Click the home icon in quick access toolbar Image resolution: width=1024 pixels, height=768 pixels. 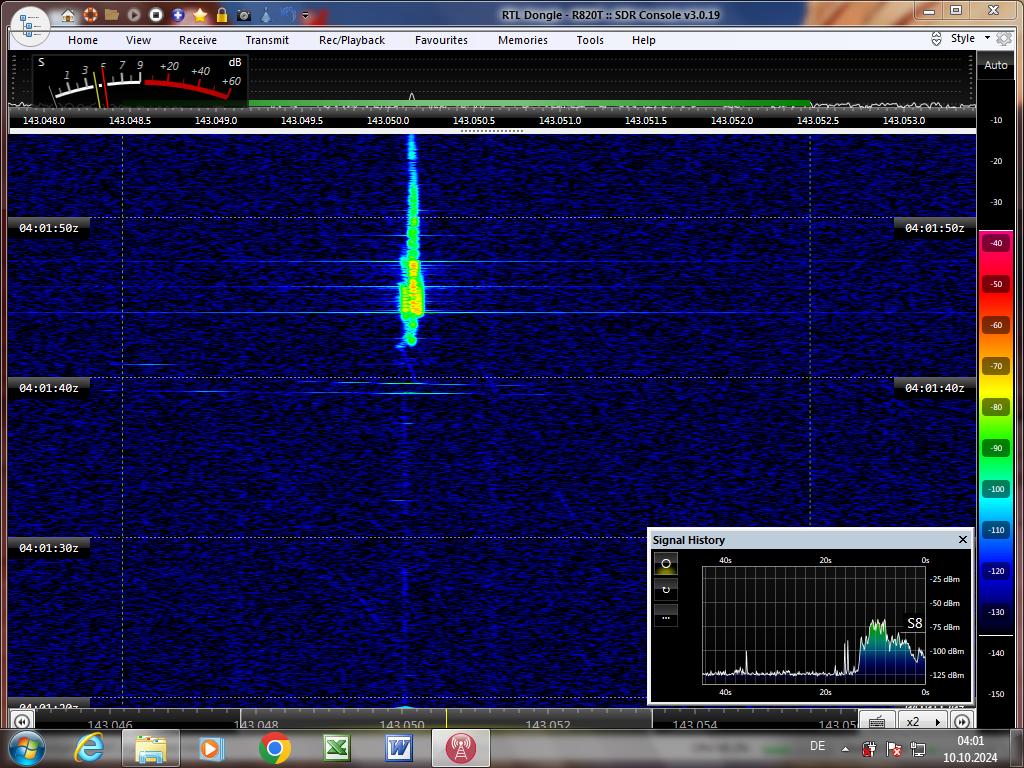pyautogui.click(x=68, y=15)
